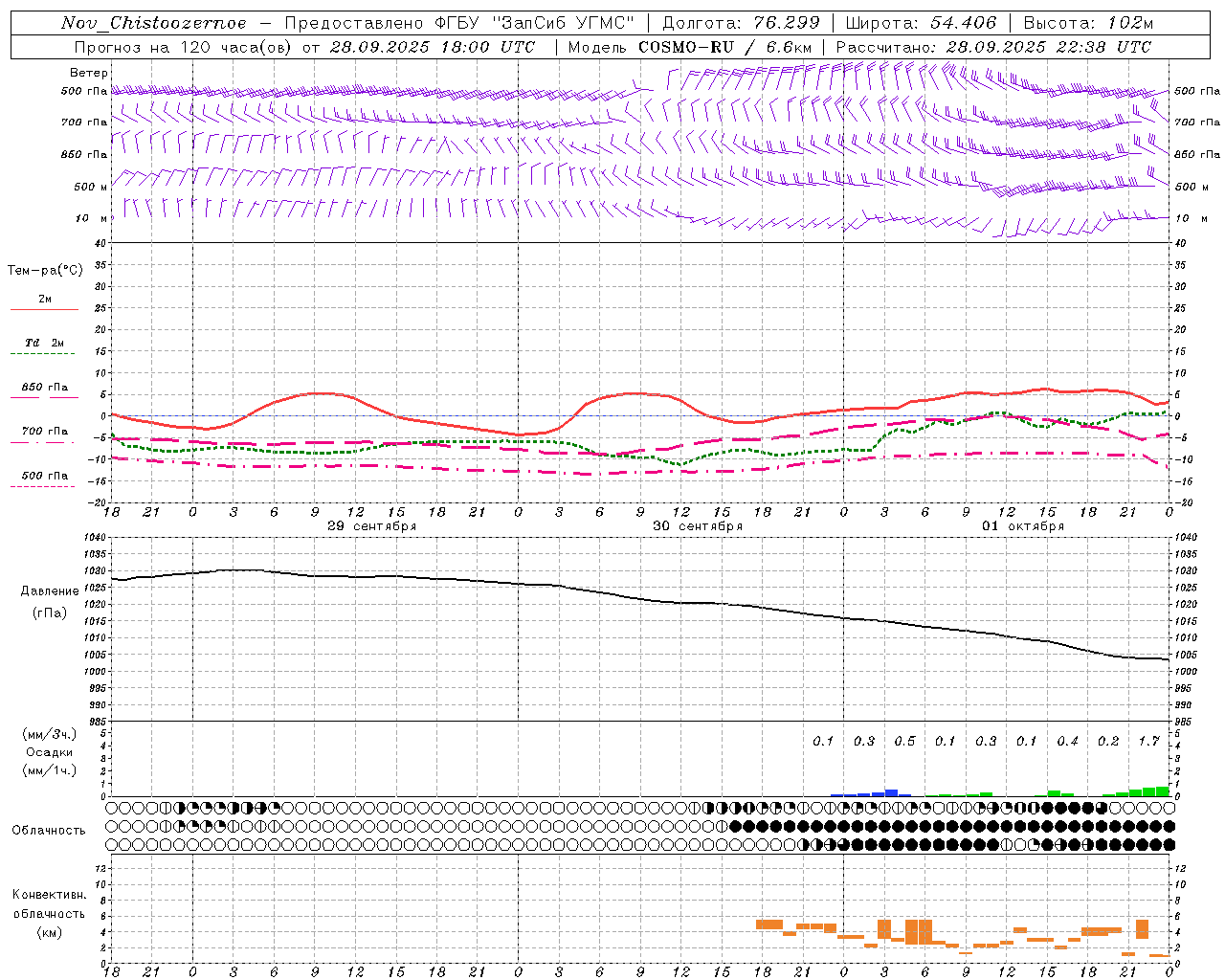The height and width of the screenshot is (980, 1225).
Task: Click the 'Осадки' panel label
Action: pos(49,752)
